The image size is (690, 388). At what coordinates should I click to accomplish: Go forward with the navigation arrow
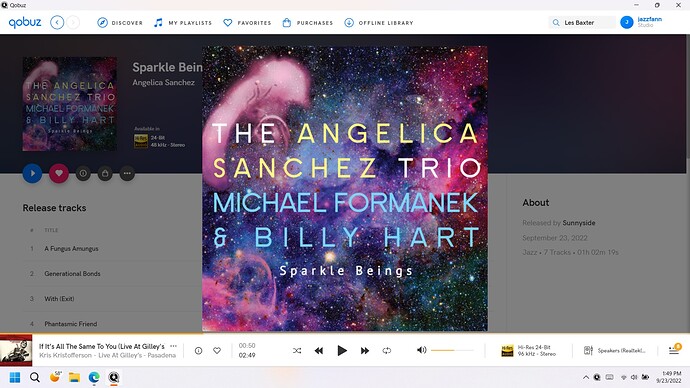coord(73,22)
